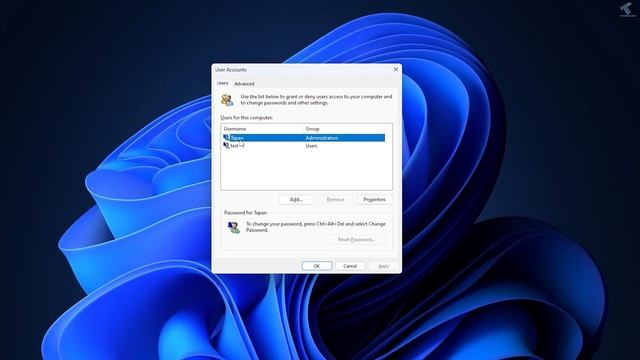The image size is (640, 360).
Task: Click the User Accounts title bar text
Action: [x=231, y=70]
